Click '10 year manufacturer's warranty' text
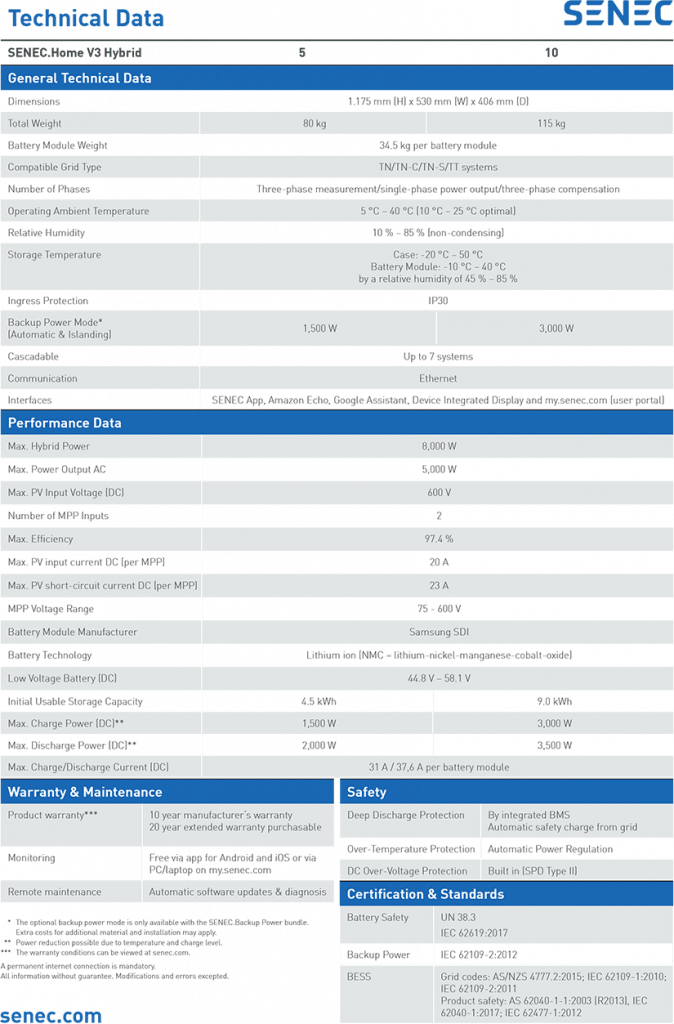674x1024 pixels. tap(221, 815)
